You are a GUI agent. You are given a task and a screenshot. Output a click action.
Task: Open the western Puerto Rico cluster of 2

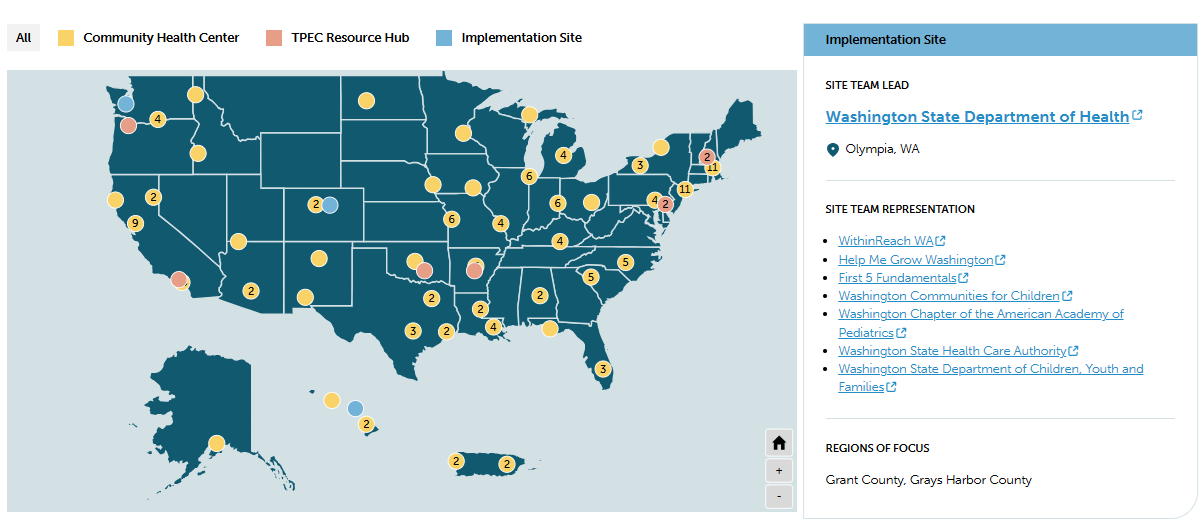click(456, 461)
